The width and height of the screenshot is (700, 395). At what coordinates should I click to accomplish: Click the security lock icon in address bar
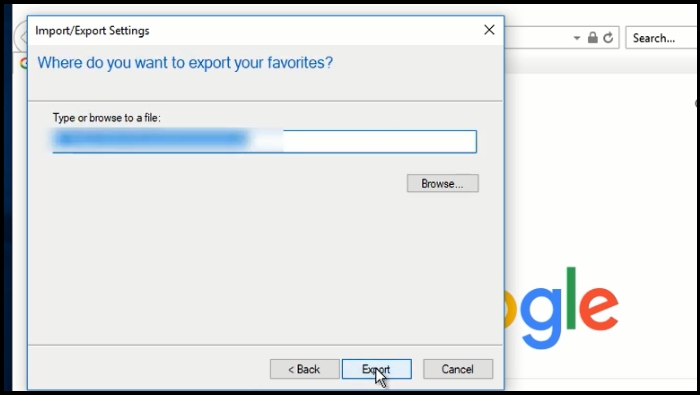pos(592,37)
